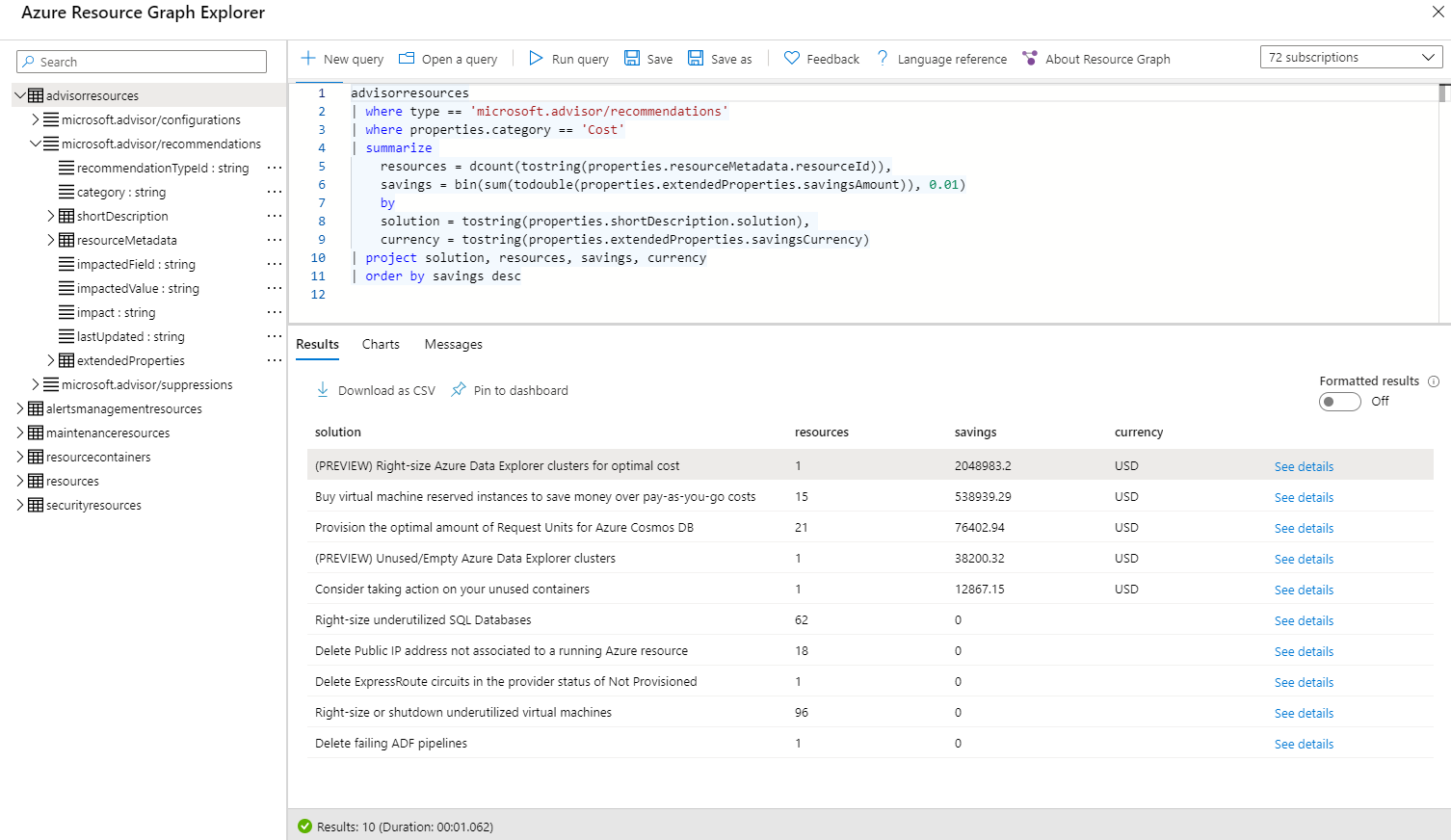Screen dimensions: 1451x840
Task: Switch to the Charts tab
Action: (381, 344)
